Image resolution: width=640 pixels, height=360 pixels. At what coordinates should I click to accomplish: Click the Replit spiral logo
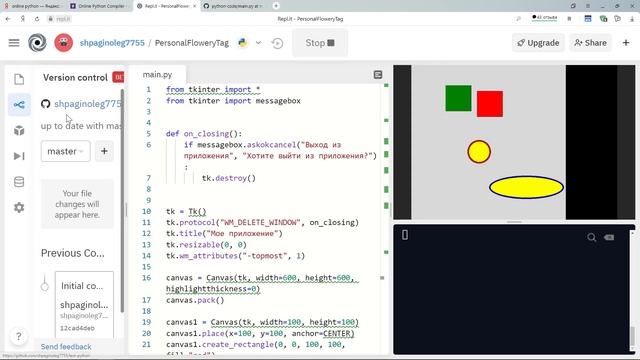[37, 43]
